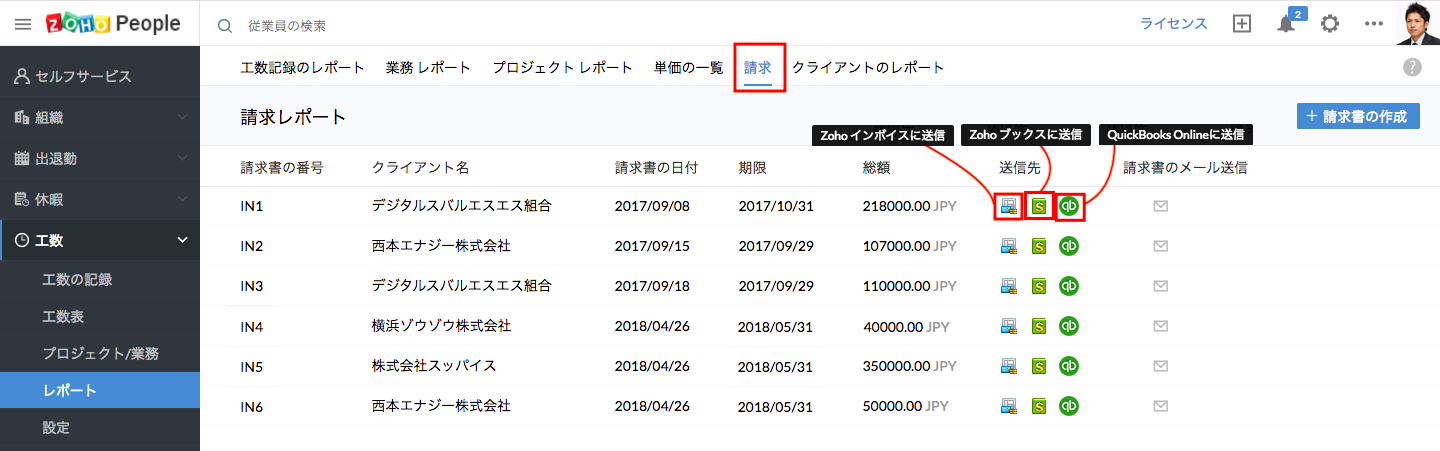Click the help question mark icon
This screenshot has width=1440, height=451.
[x=1412, y=67]
